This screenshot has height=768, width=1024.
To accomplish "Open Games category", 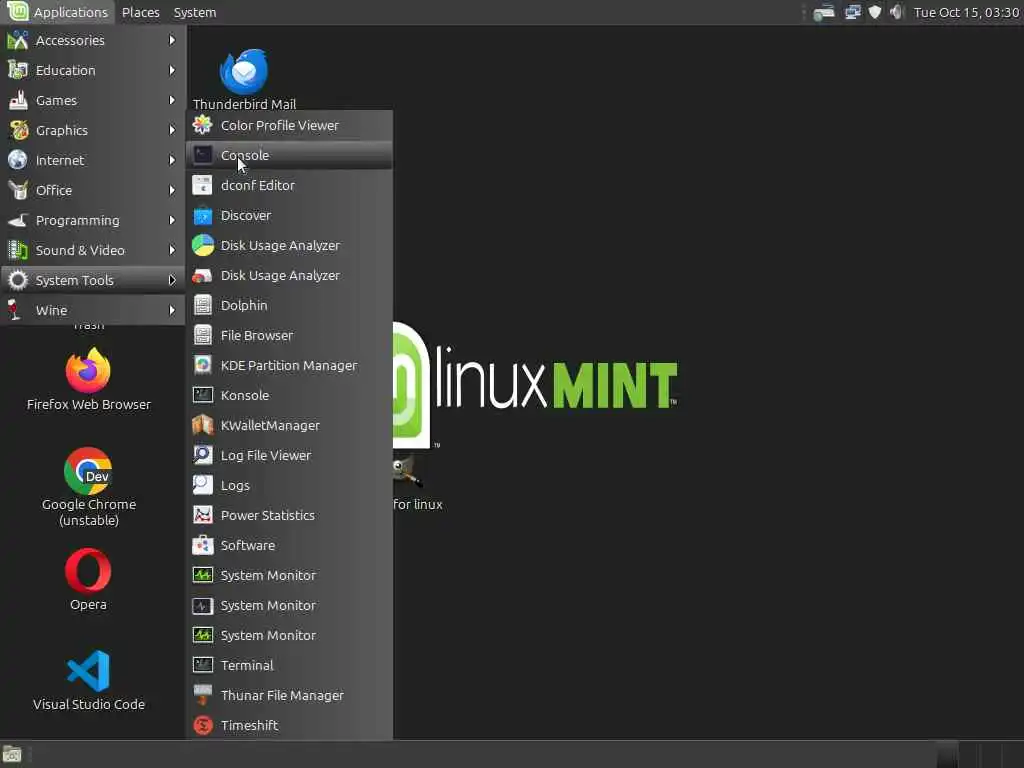I will pos(93,101).
